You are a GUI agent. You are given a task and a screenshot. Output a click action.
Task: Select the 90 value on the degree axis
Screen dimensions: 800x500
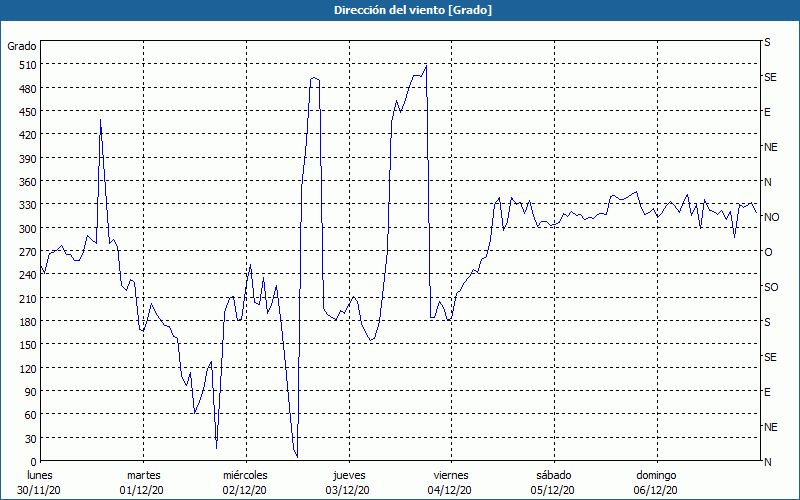tap(30, 392)
